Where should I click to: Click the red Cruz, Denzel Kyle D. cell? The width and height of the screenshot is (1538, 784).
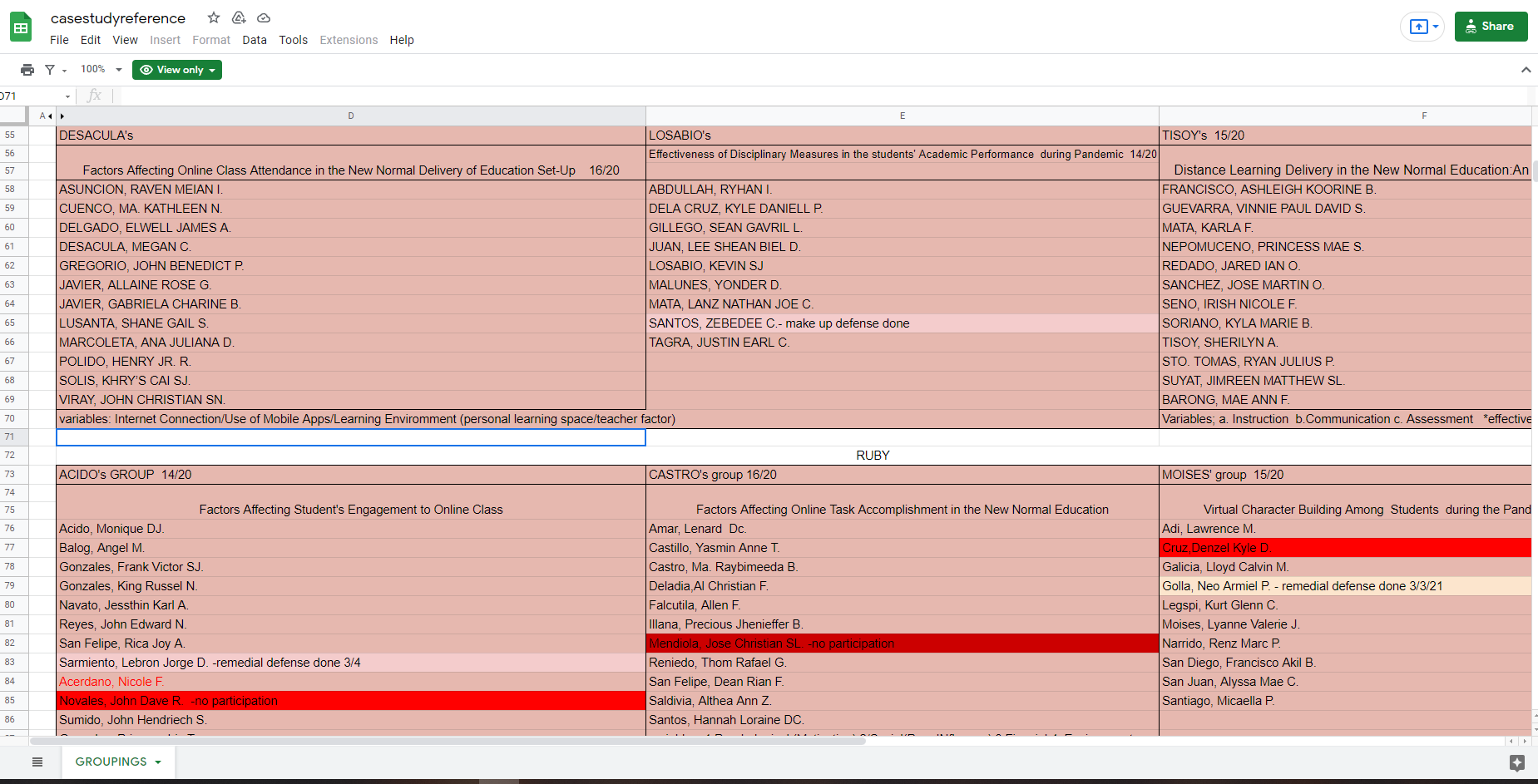(x=1345, y=548)
